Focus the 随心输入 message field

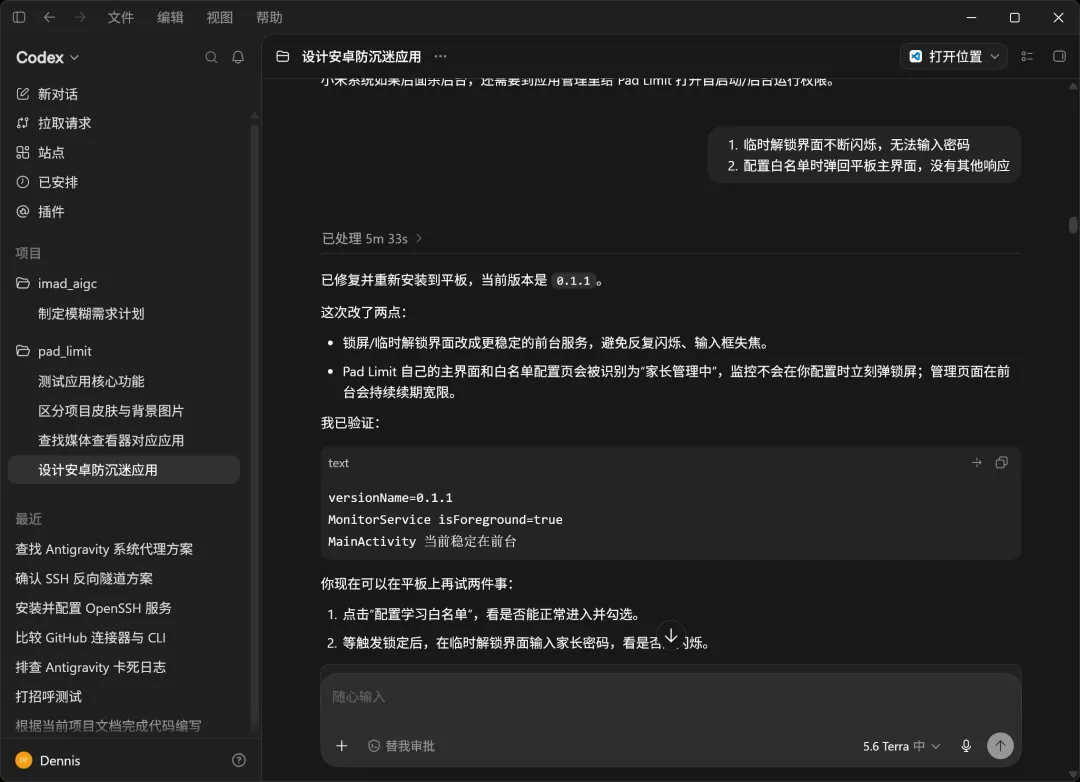pos(671,697)
